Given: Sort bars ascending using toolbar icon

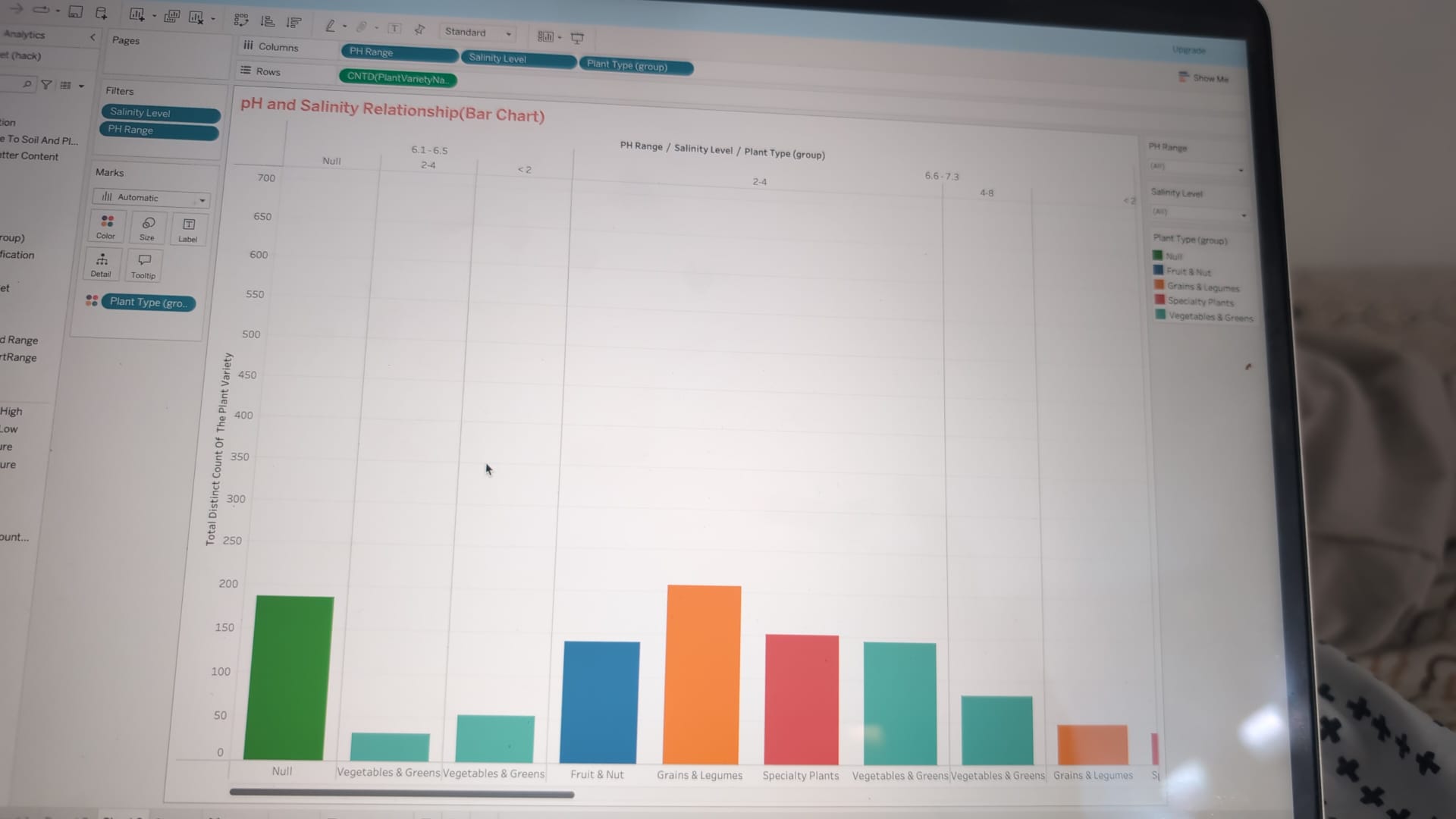Looking at the screenshot, I should point(267,21).
